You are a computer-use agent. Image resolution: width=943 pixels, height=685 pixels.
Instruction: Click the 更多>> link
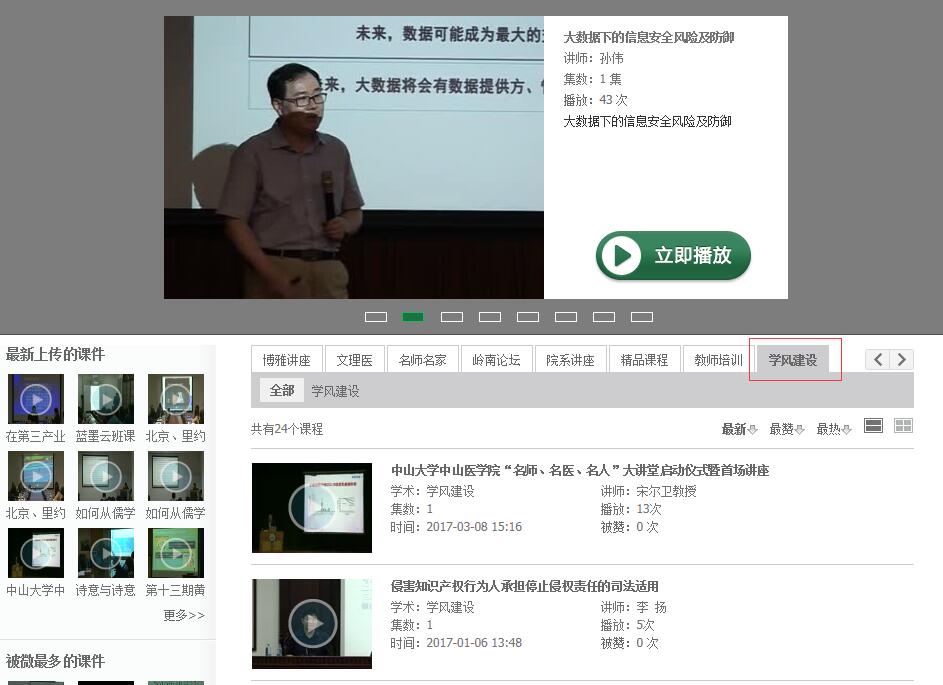point(184,615)
